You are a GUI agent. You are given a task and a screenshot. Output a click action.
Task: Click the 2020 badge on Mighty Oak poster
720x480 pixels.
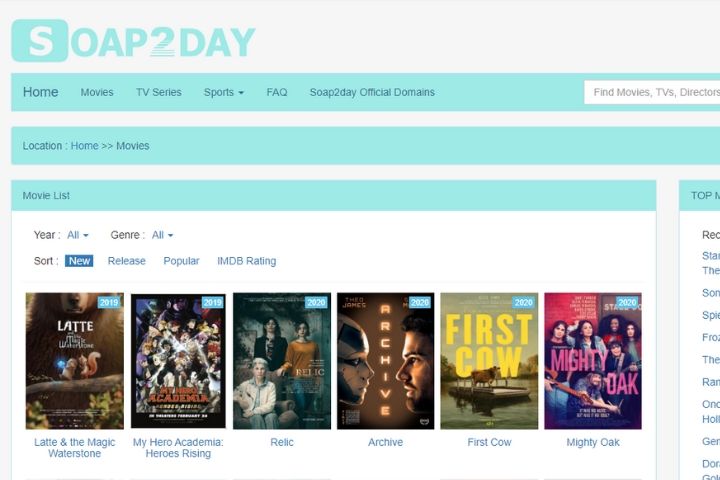tap(627, 302)
